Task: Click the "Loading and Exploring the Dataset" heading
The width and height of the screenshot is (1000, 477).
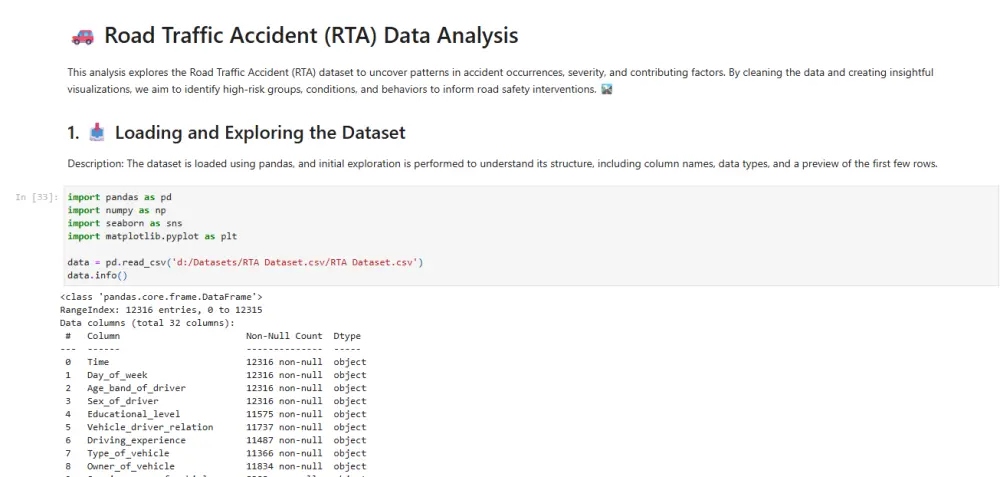Action: click(x=260, y=133)
